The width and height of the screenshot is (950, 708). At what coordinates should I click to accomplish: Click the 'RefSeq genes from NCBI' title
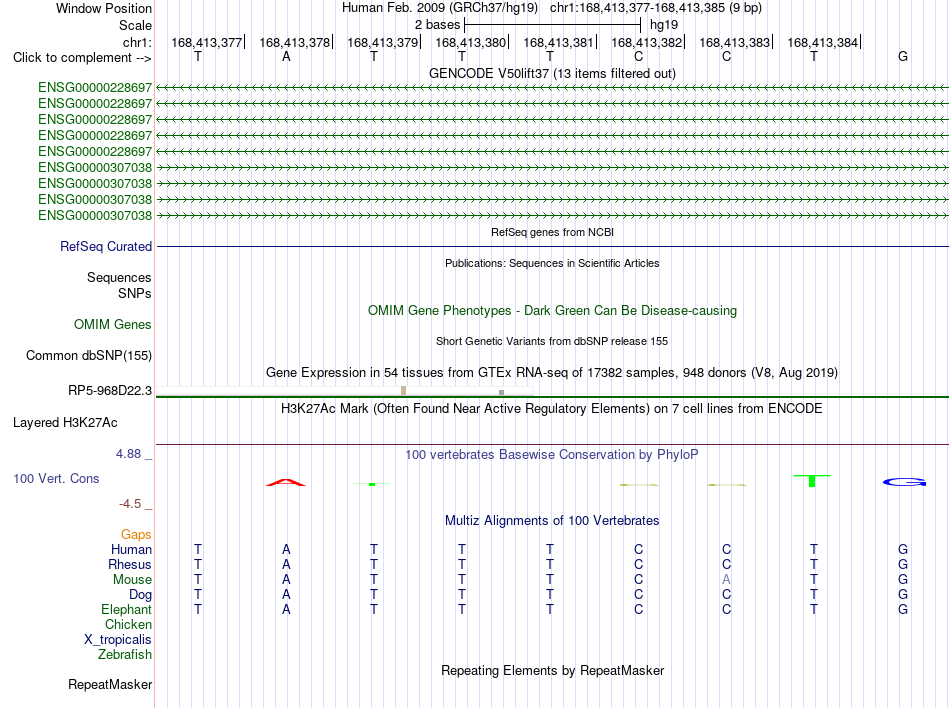tap(553, 232)
